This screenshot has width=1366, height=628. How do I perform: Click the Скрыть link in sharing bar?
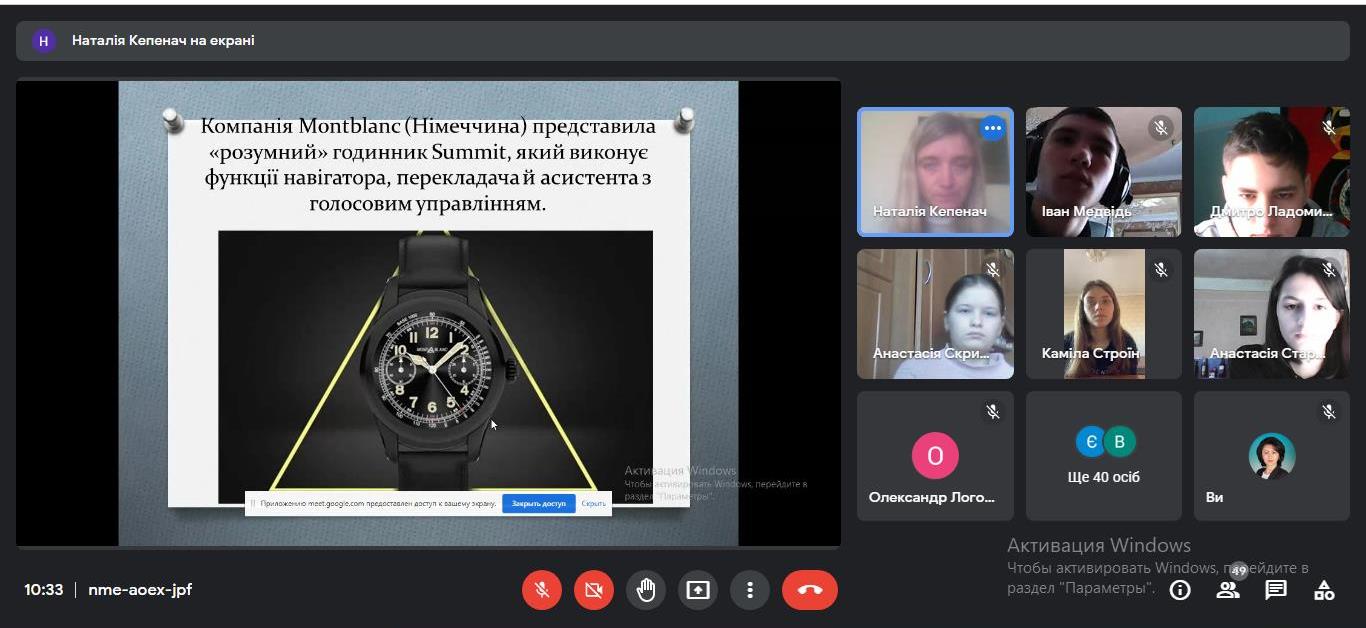(594, 503)
